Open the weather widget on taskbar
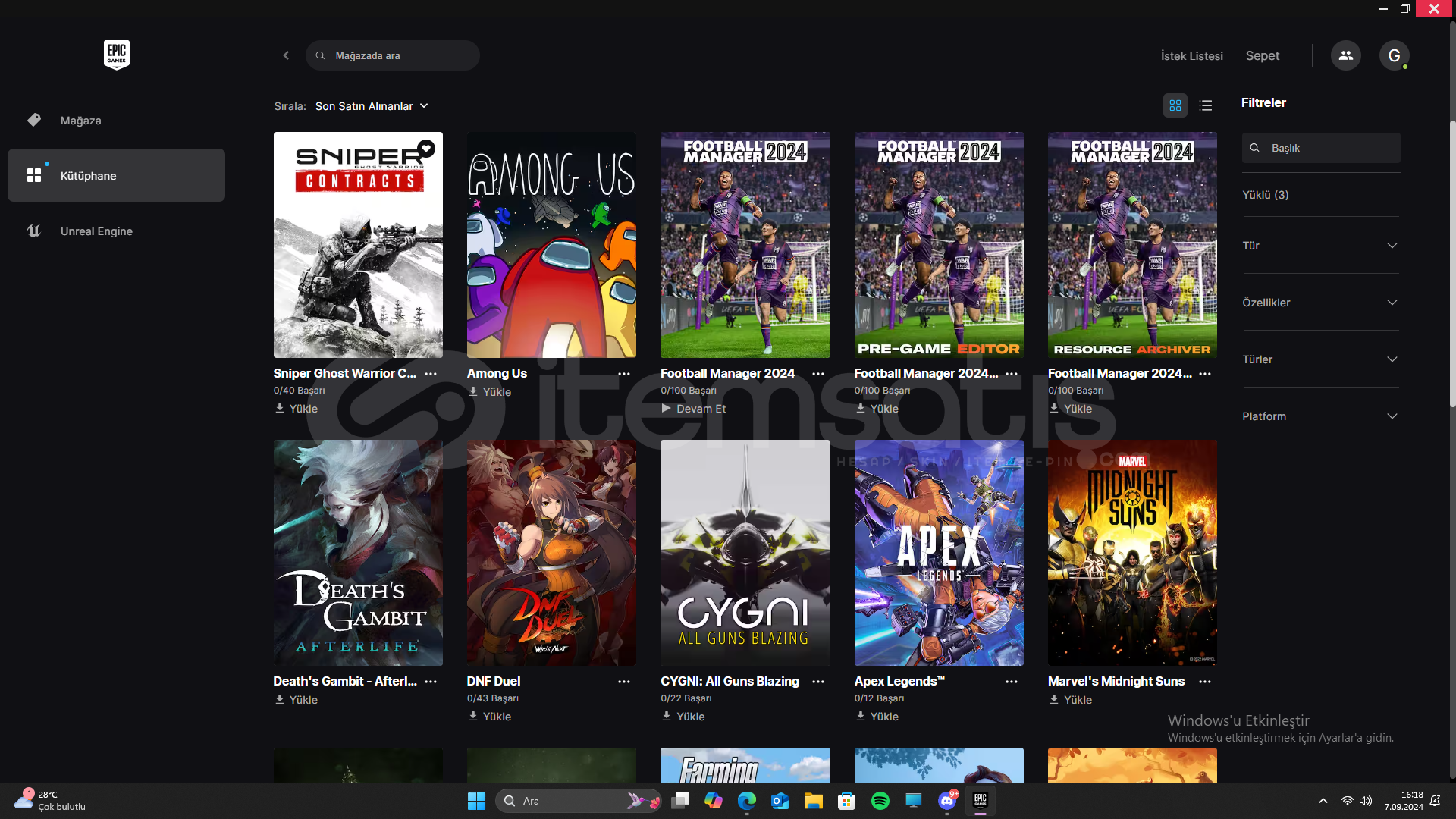The height and width of the screenshot is (819, 1456). point(50,801)
